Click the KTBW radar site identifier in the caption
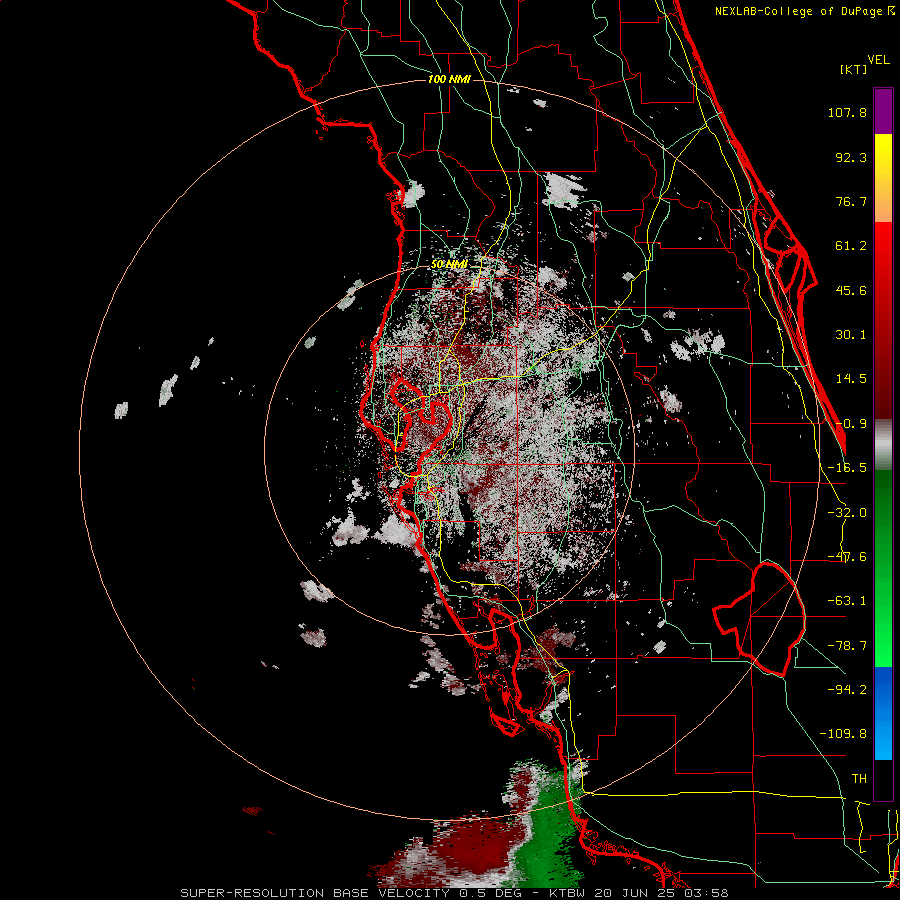Viewport: 900px width, 900px height. 568,893
